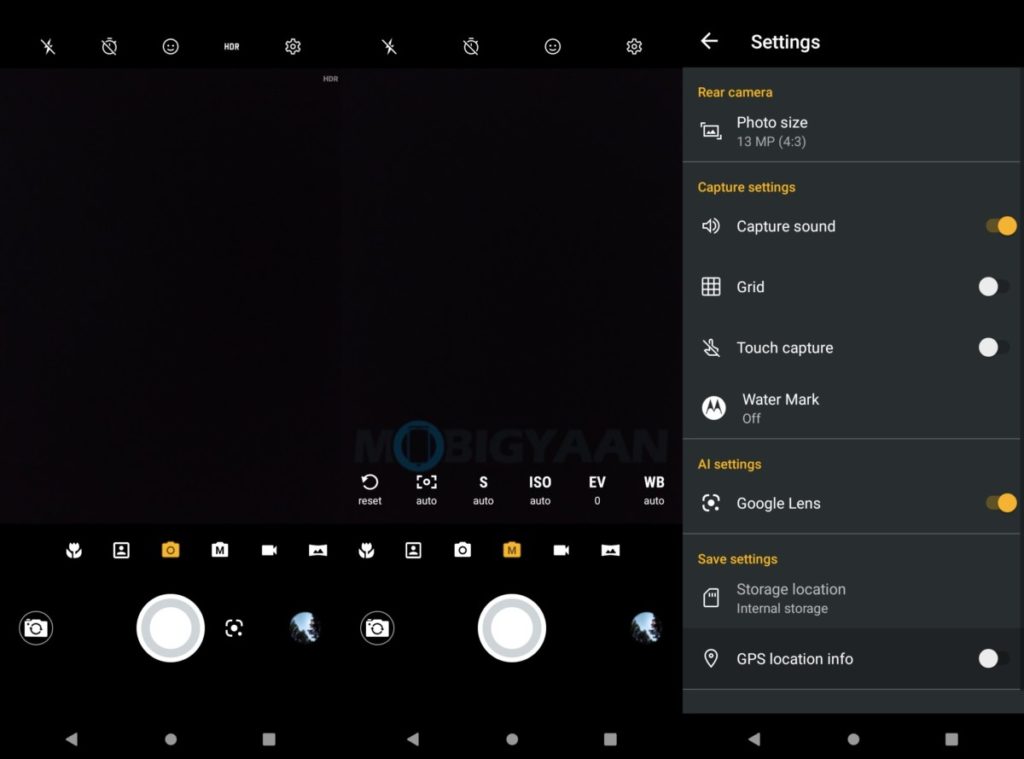Select panorama mode in left screen
1024x759 pixels.
(318, 550)
